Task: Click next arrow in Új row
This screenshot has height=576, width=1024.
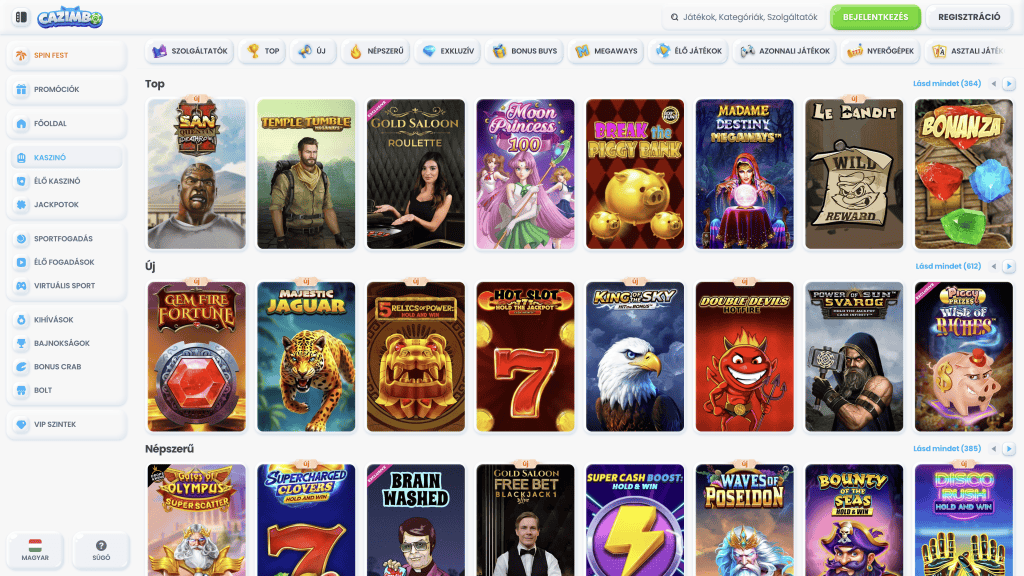Action: coord(1009,266)
